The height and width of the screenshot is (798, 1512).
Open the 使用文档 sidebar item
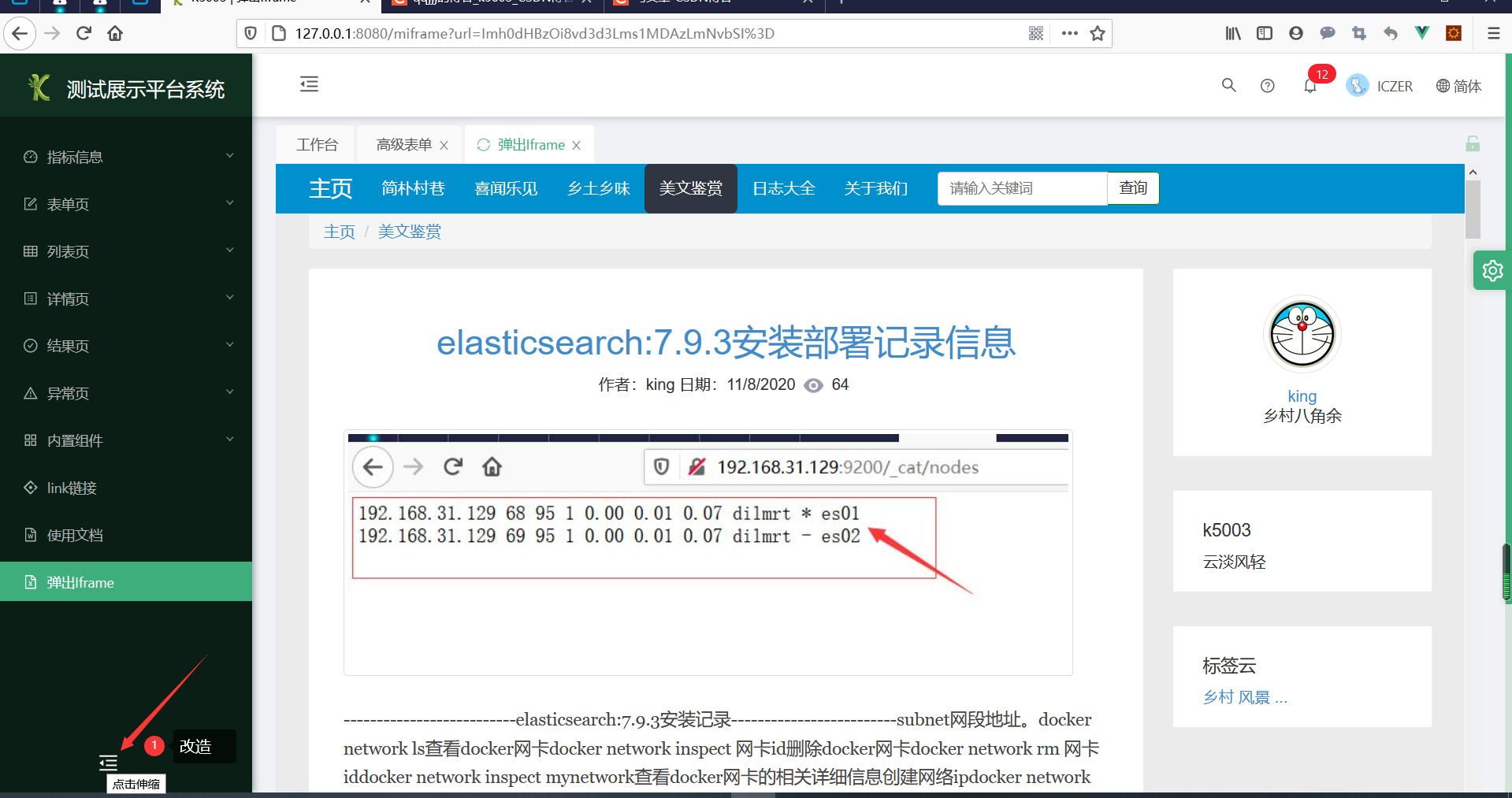pos(126,535)
